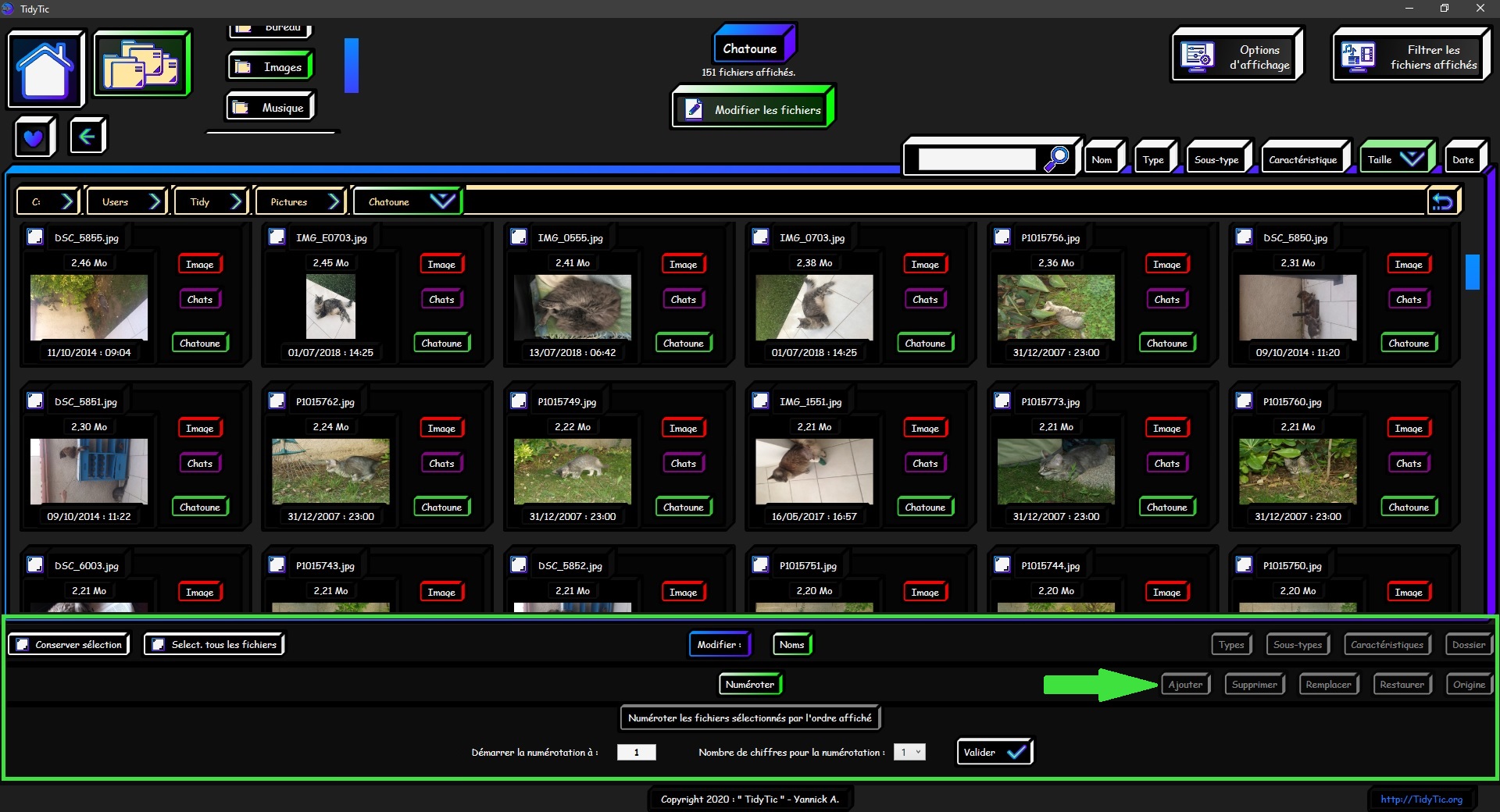Open the Musique folder shortcut
Image resolution: width=1500 pixels, height=812 pixels.
[x=270, y=108]
